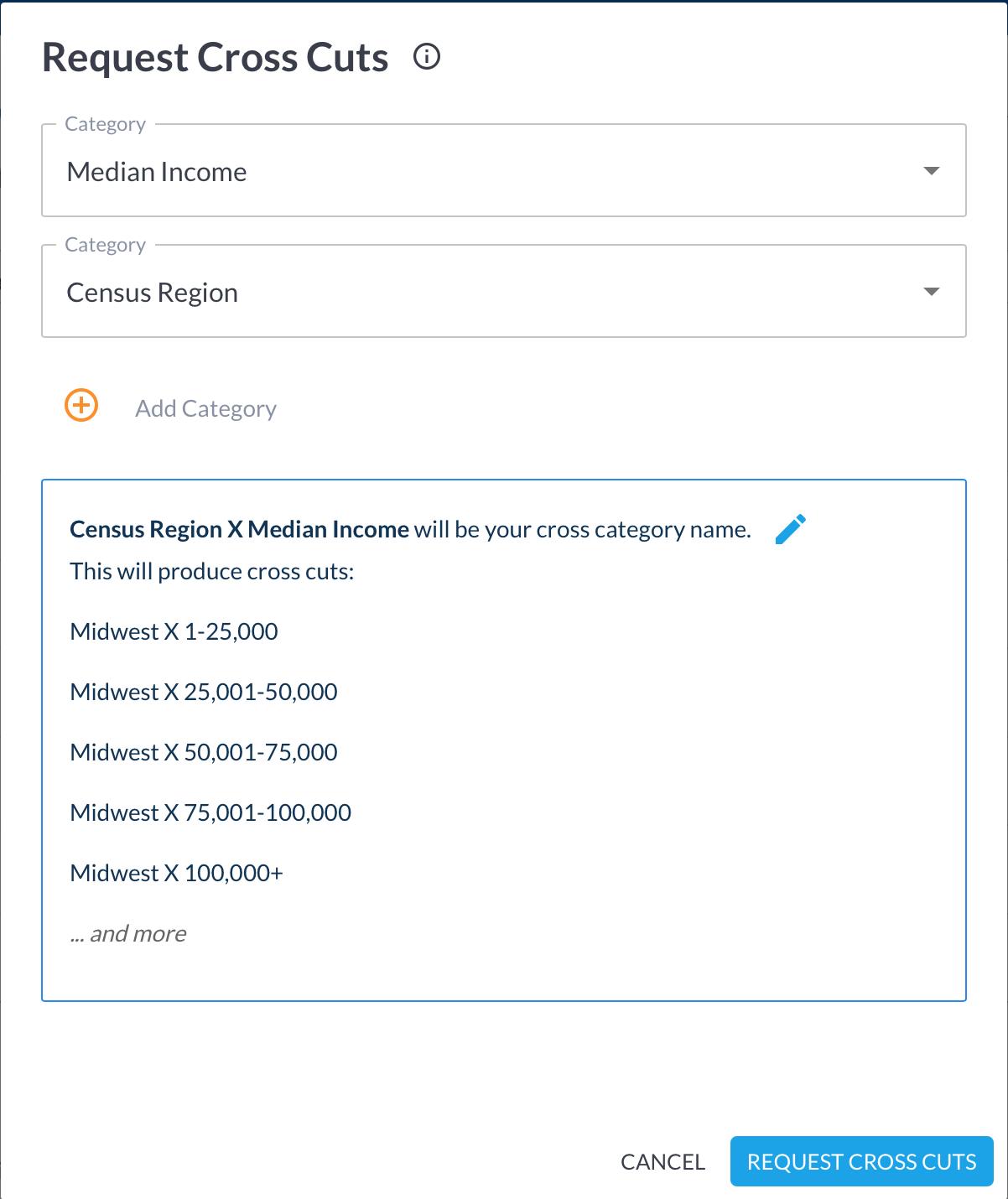Viewport: 1008px width, 1199px height.
Task: Select the Midwest X 50,001-75,000 cross cut
Action: click(204, 752)
